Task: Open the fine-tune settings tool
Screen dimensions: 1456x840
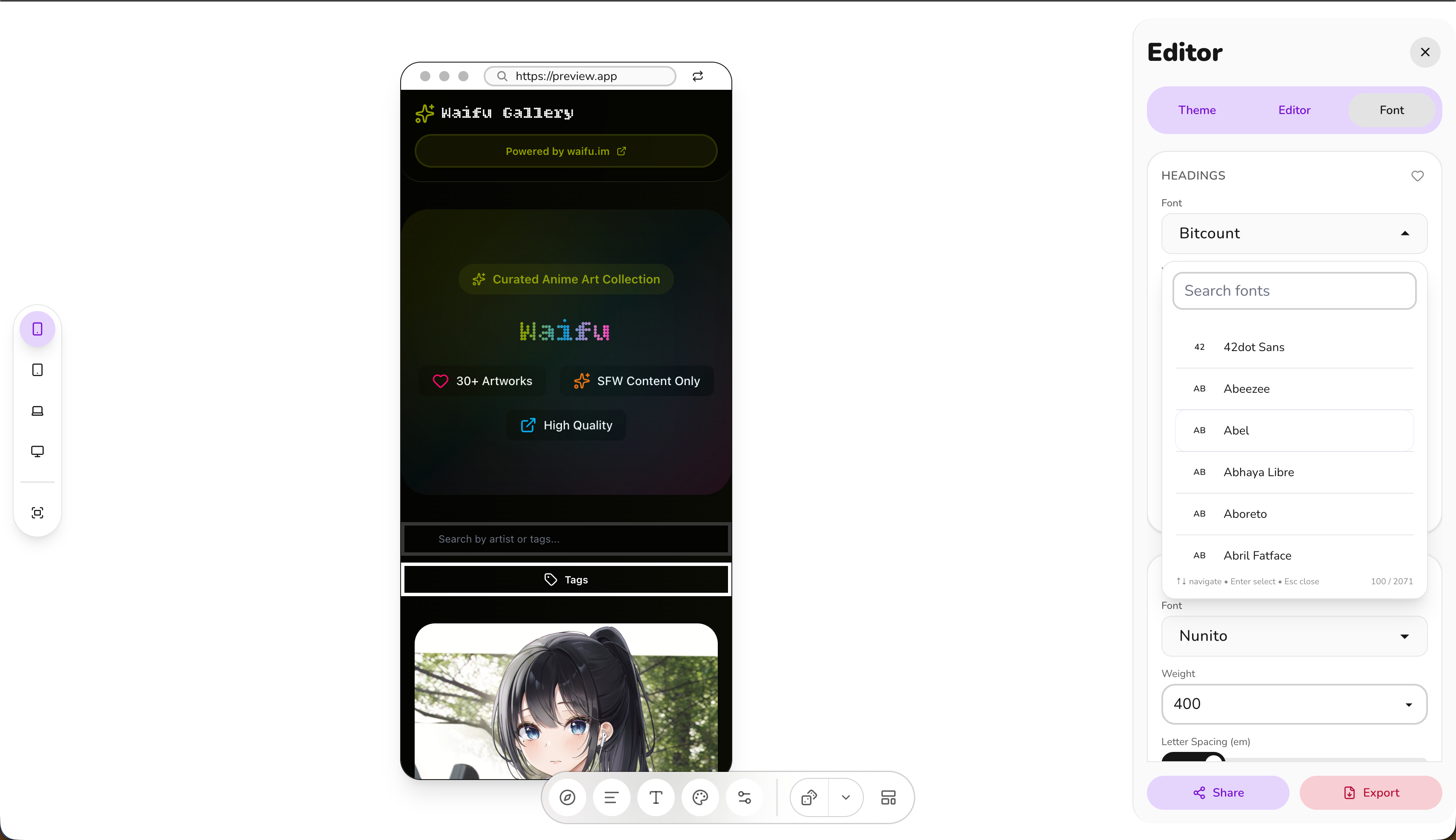Action: pyautogui.click(x=744, y=797)
